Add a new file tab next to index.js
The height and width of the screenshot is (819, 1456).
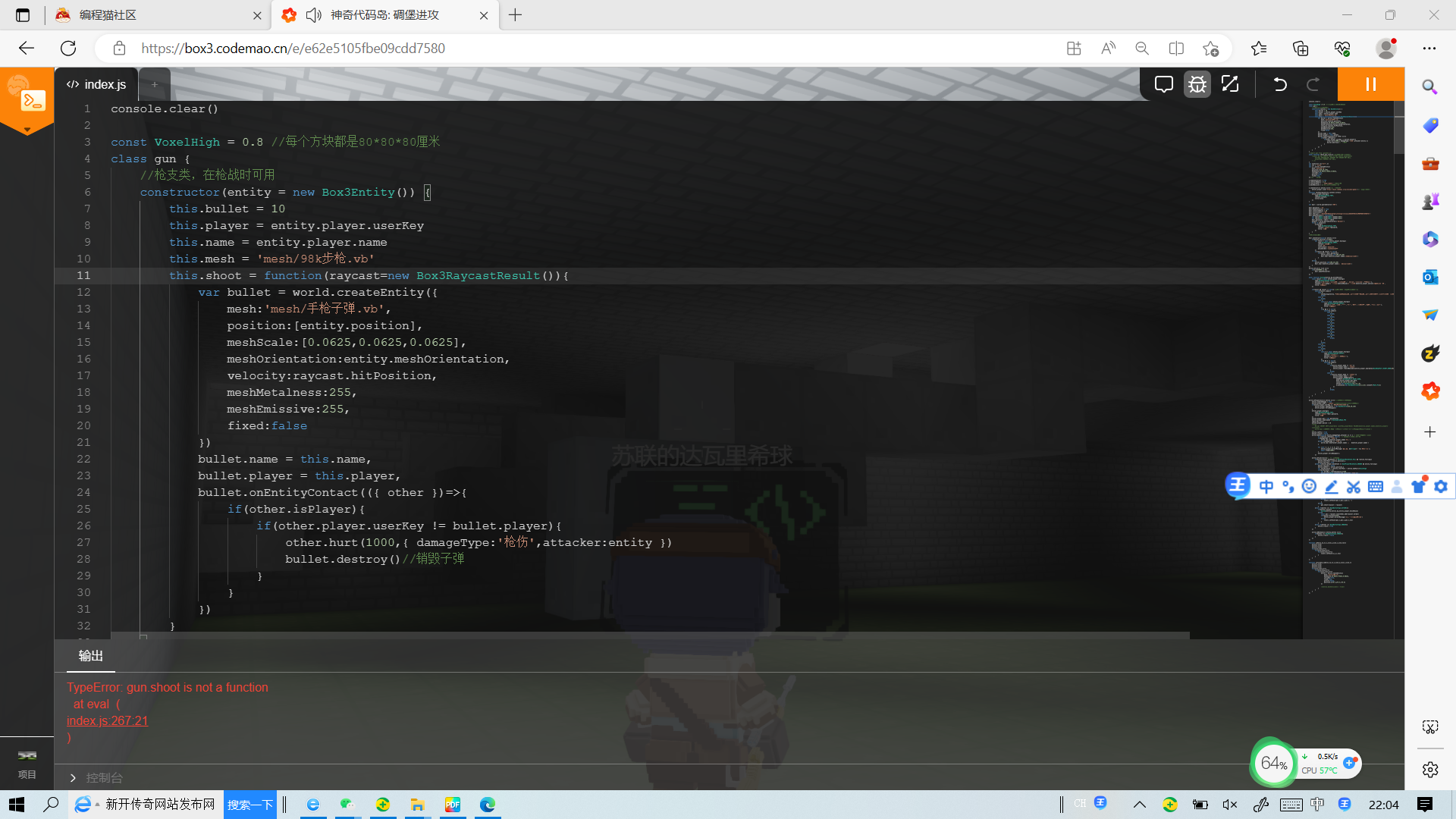pos(155,84)
